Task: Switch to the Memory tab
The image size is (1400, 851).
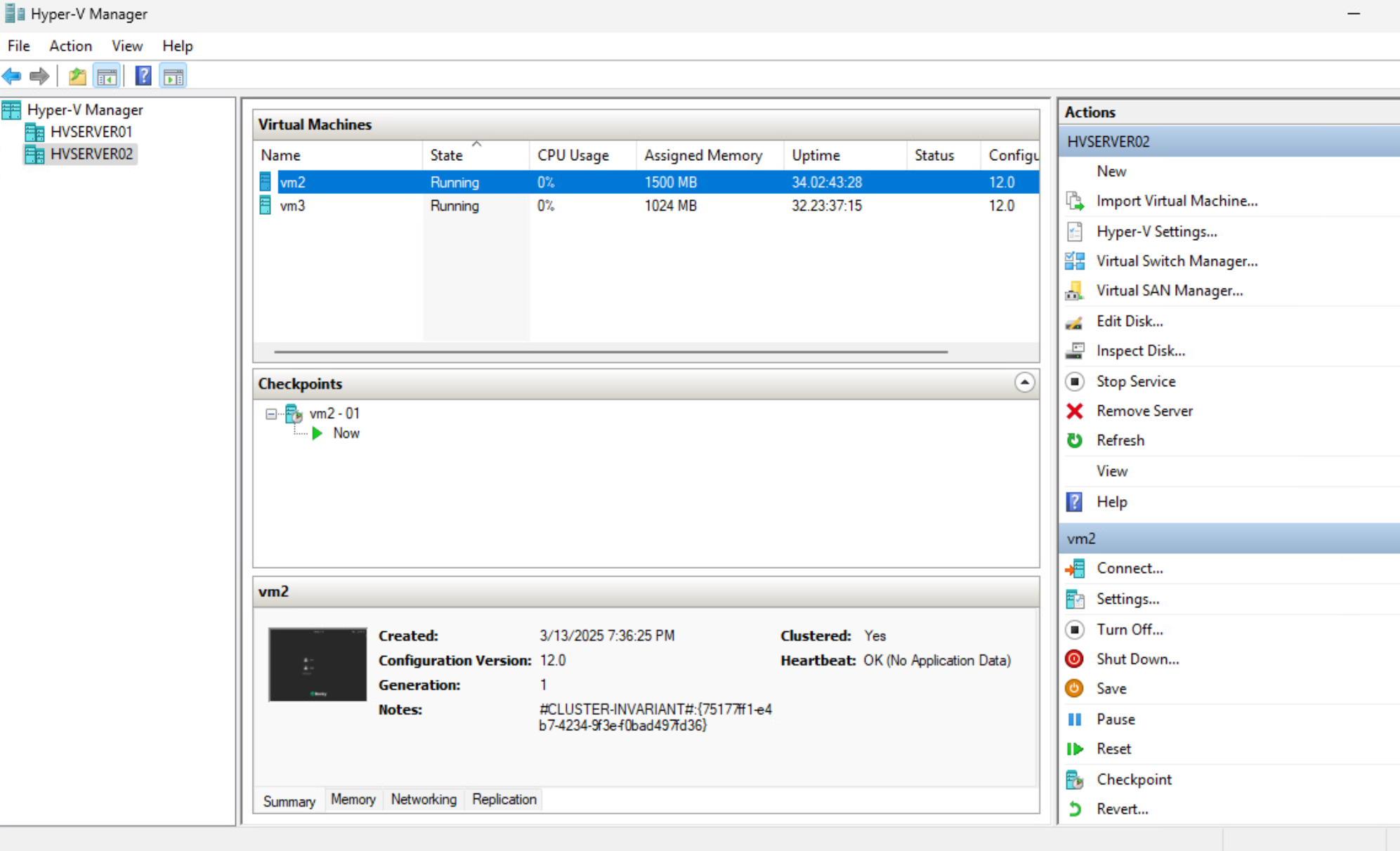Action: (x=353, y=800)
